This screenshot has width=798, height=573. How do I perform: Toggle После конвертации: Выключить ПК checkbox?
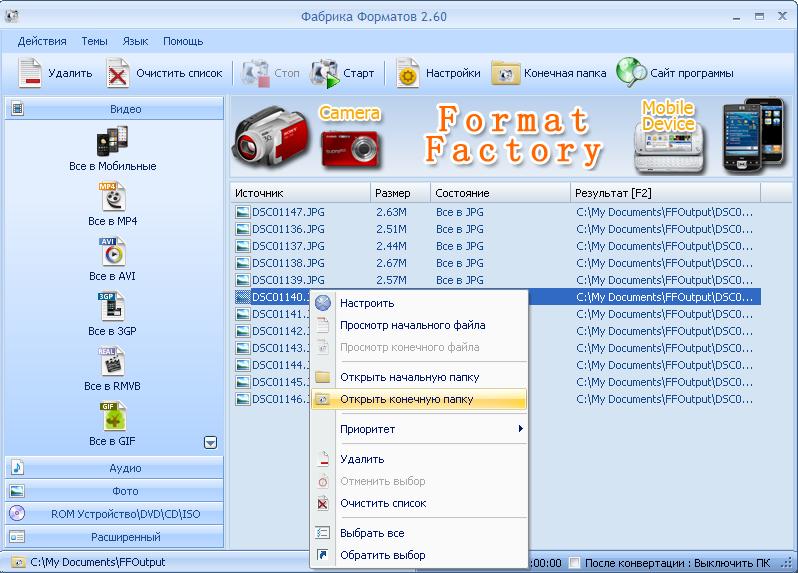575,563
